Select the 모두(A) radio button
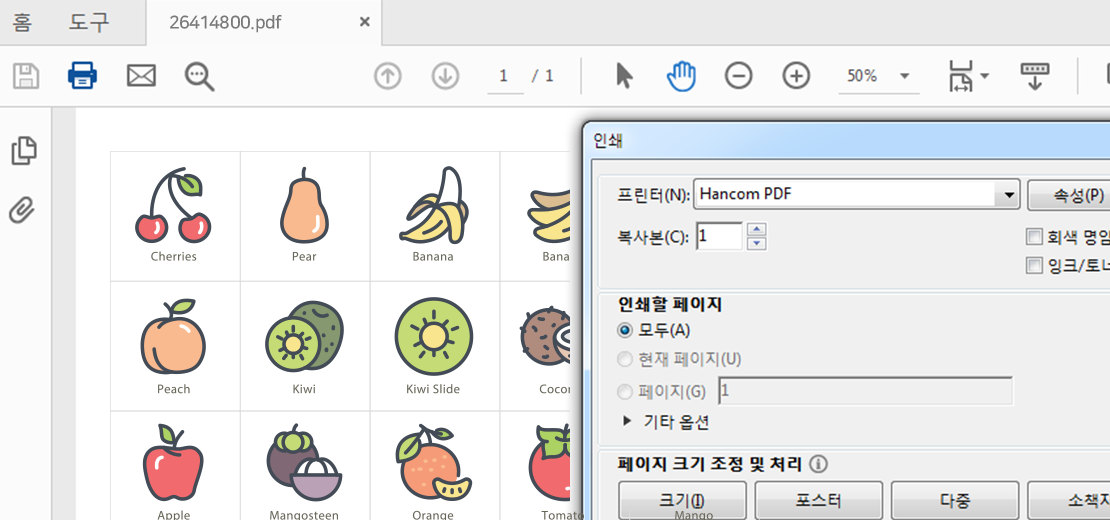Image resolution: width=1110 pixels, height=520 pixels. click(x=624, y=330)
